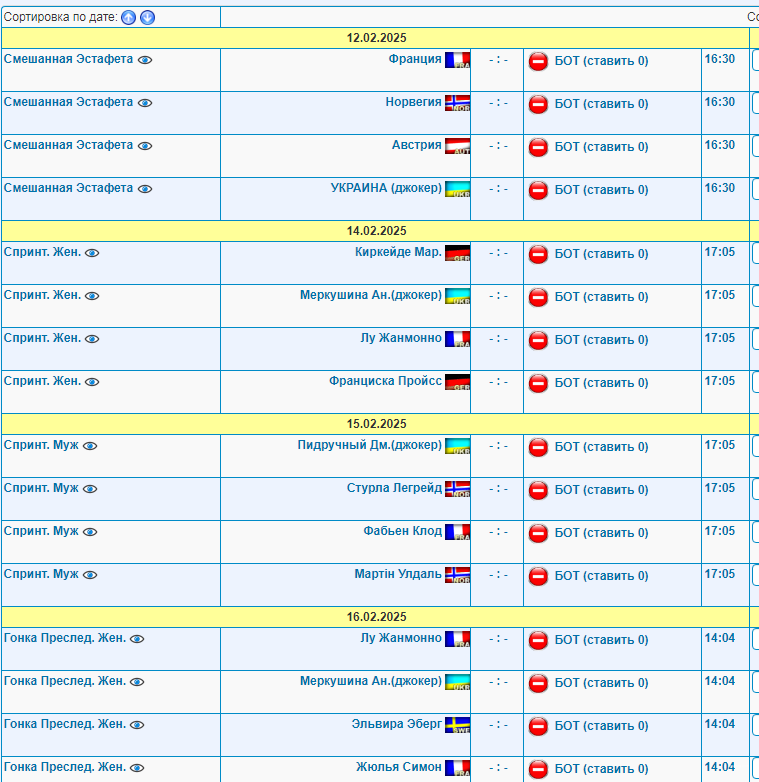Click Ukraine flag beside Пидручный Дм.(джокер)

click(x=457, y=446)
